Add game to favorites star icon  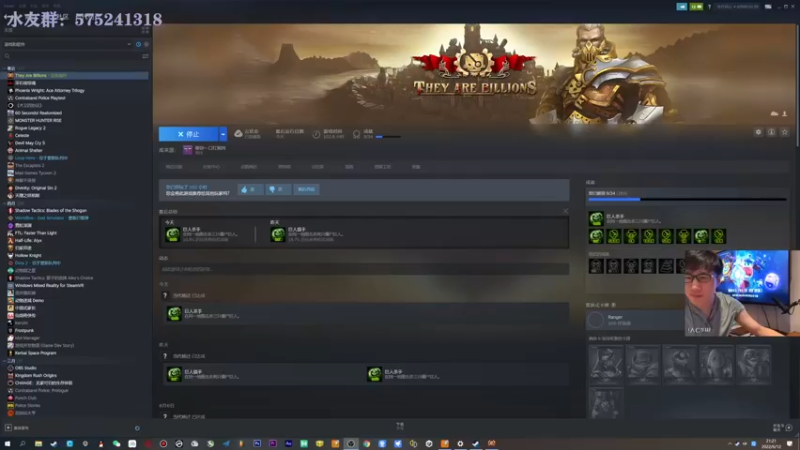click(x=785, y=132)
